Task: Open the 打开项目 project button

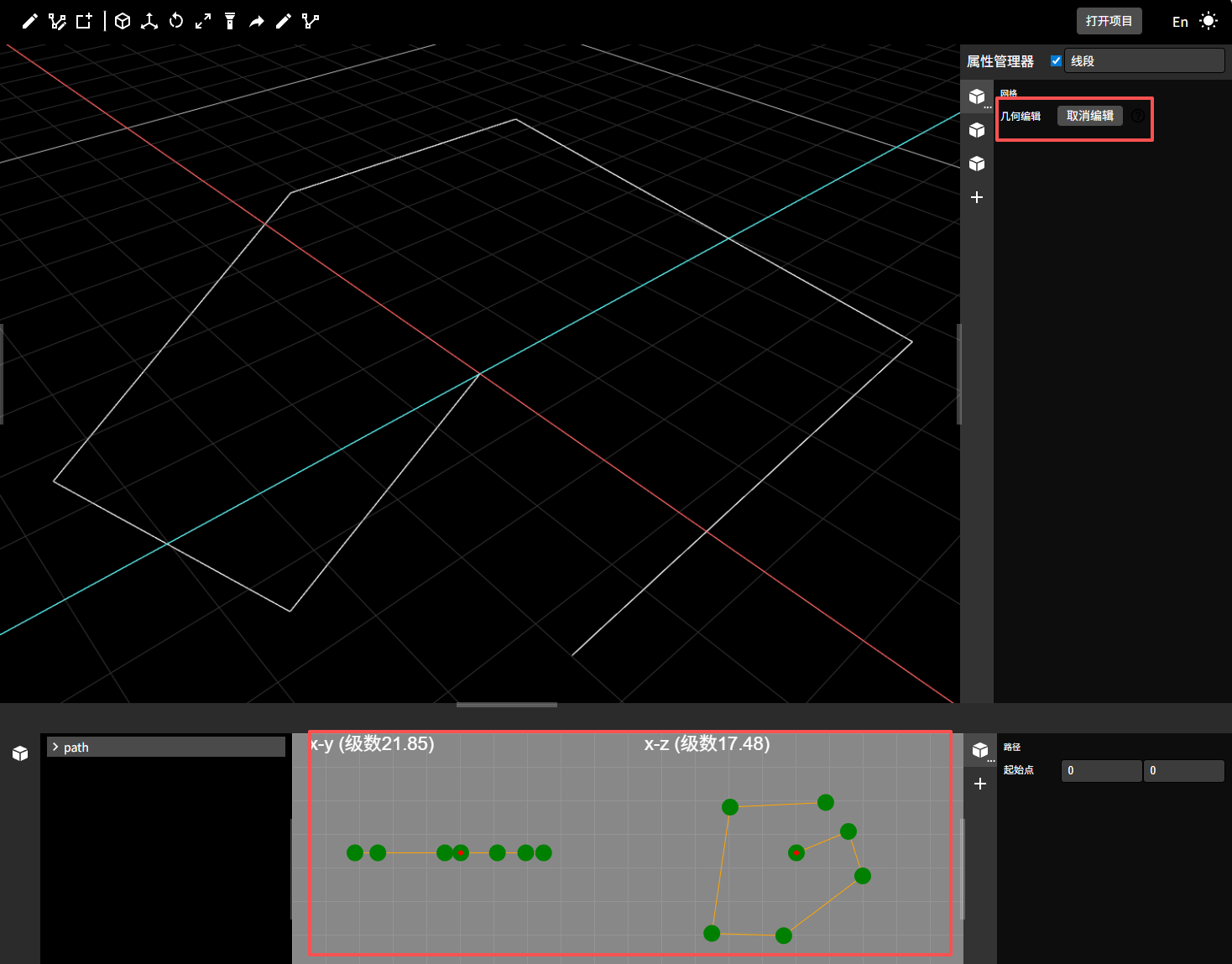Action: [x=1109, y=21]
